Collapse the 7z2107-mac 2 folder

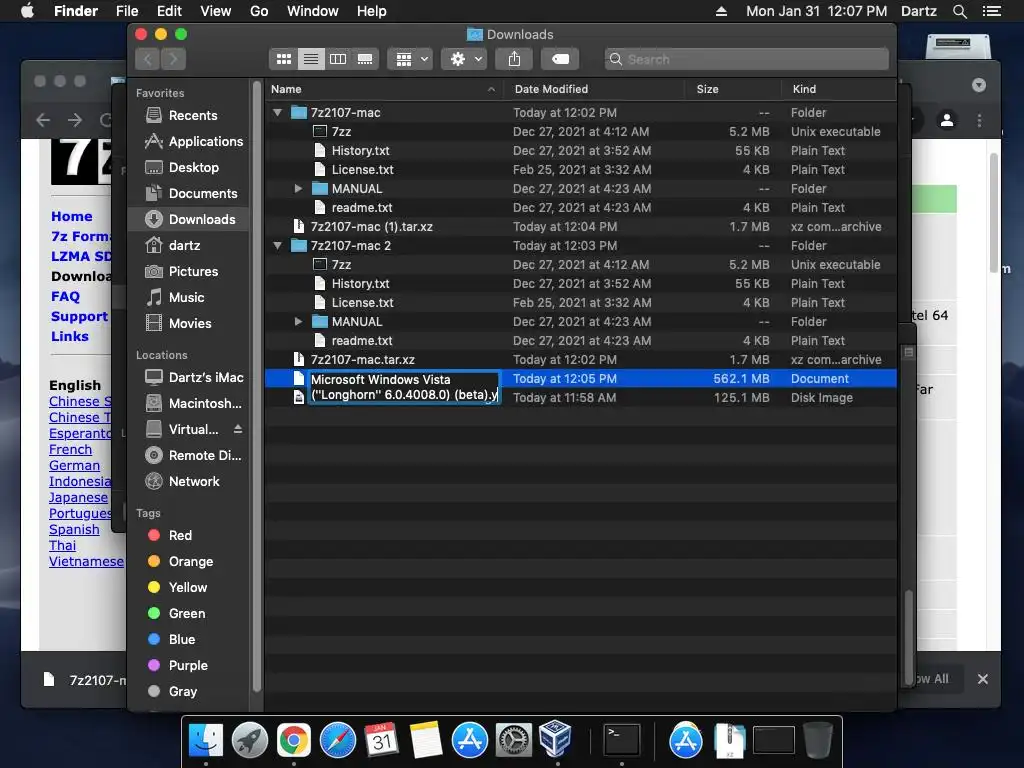pyautogui.click(x=278, y=246)
